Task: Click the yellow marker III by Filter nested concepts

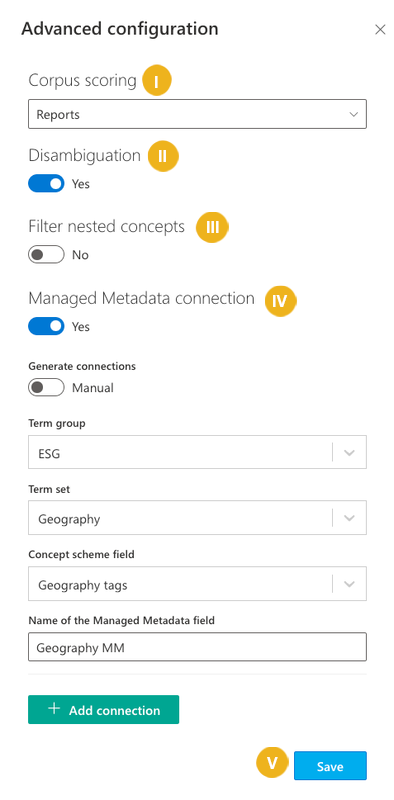Action: pyautogui.click(x=212, y=227)
